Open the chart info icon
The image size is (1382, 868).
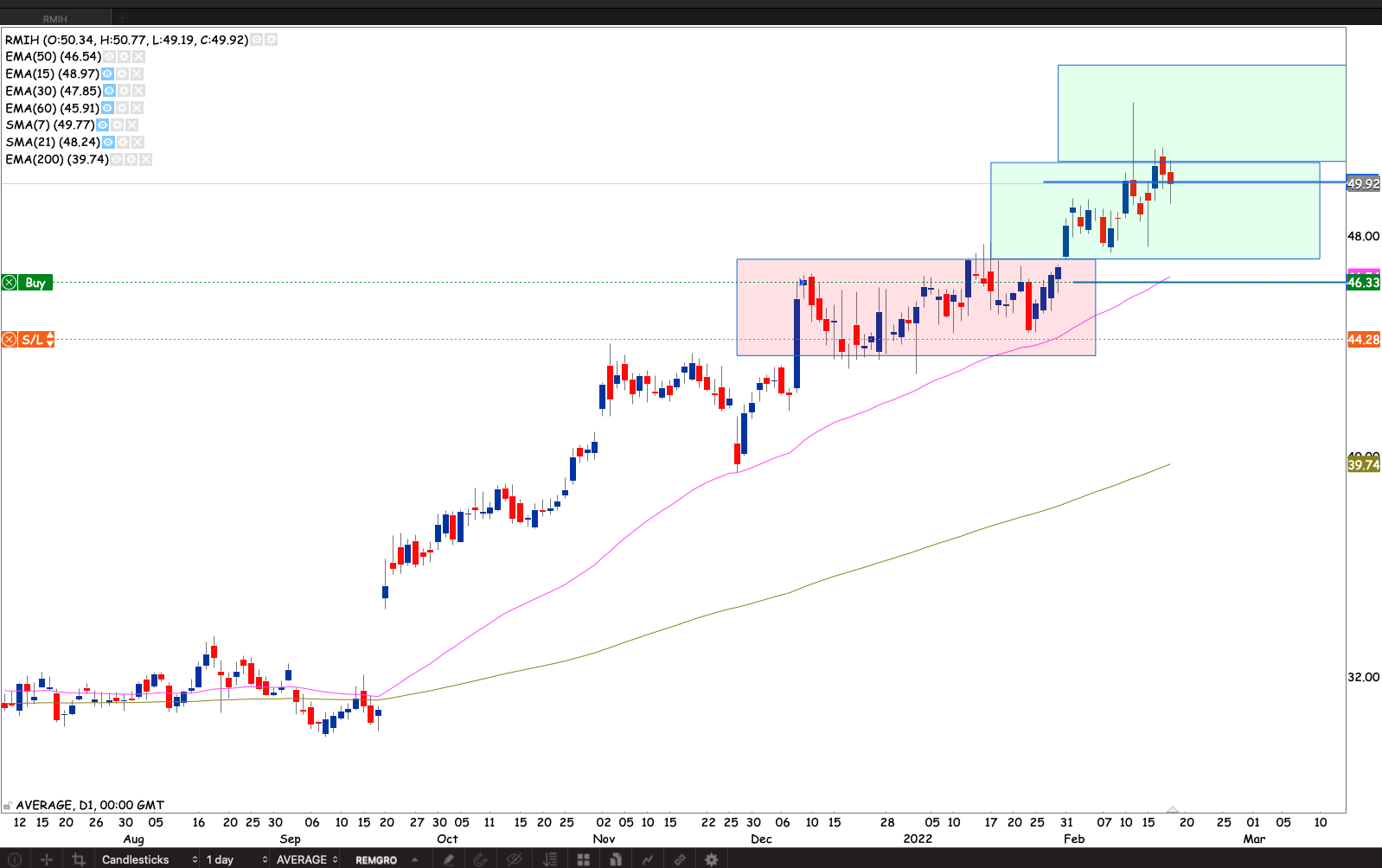pos(14,859)
